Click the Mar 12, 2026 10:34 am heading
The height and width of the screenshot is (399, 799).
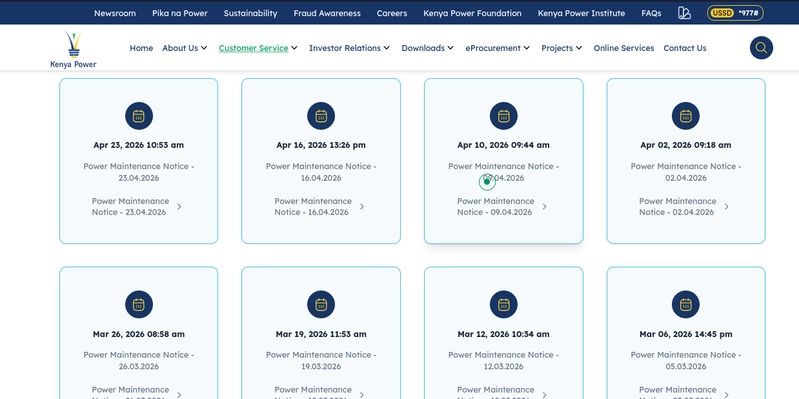pos(503,334)
